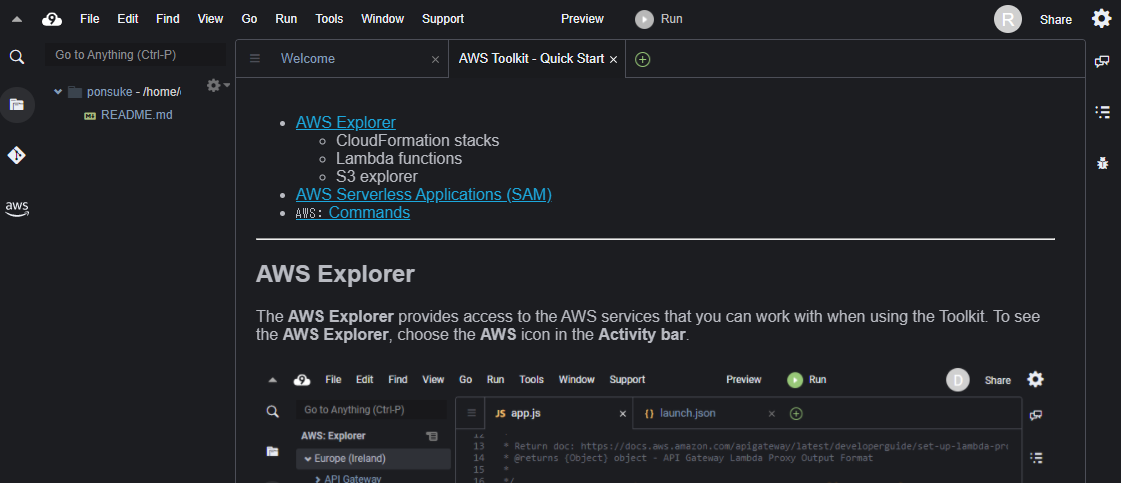Open the Collaborate panel icon
This screenshot has width=1121, height=483.
point(1102,61)
